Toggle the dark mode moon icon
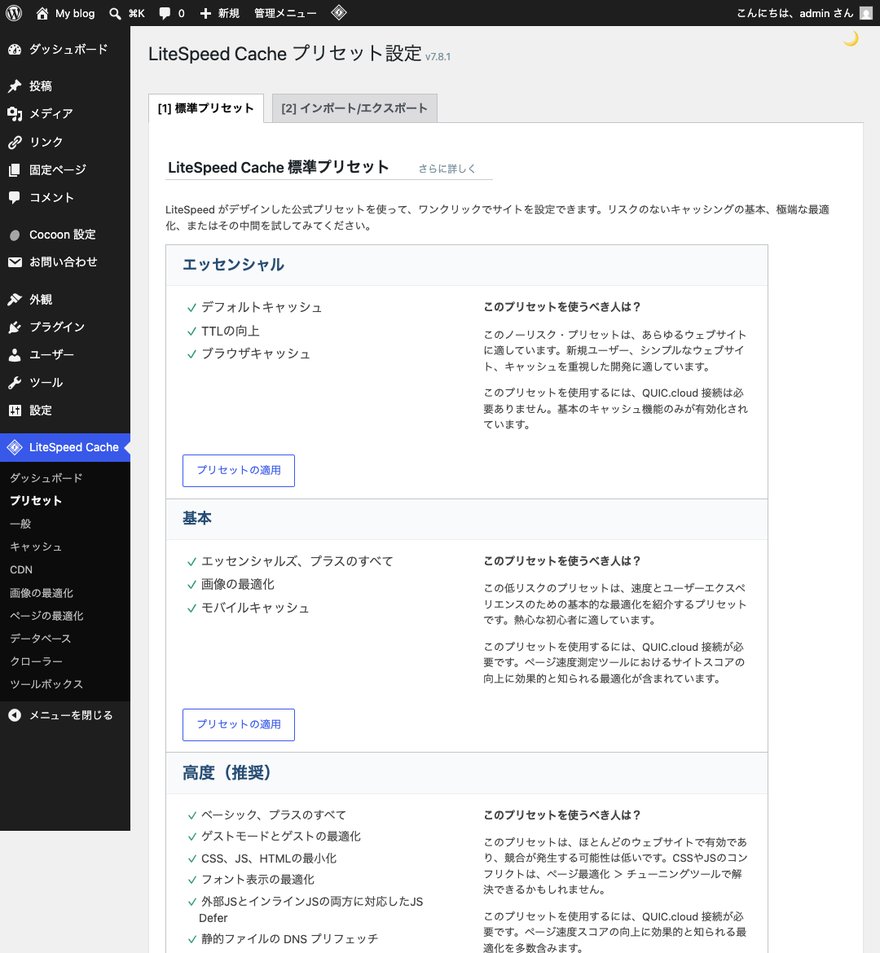The image size is (880, 953). [x=851, y=39]
